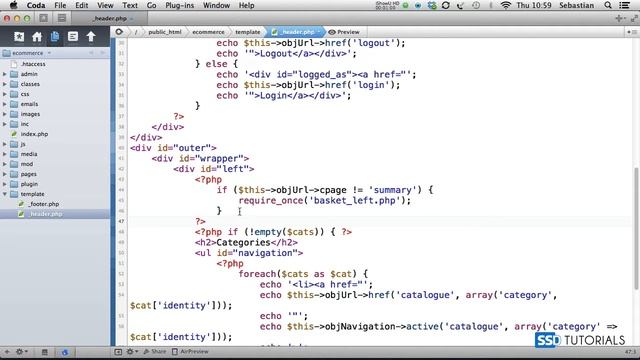
Task: Open the Coda application menu
Action: (36, 5)
